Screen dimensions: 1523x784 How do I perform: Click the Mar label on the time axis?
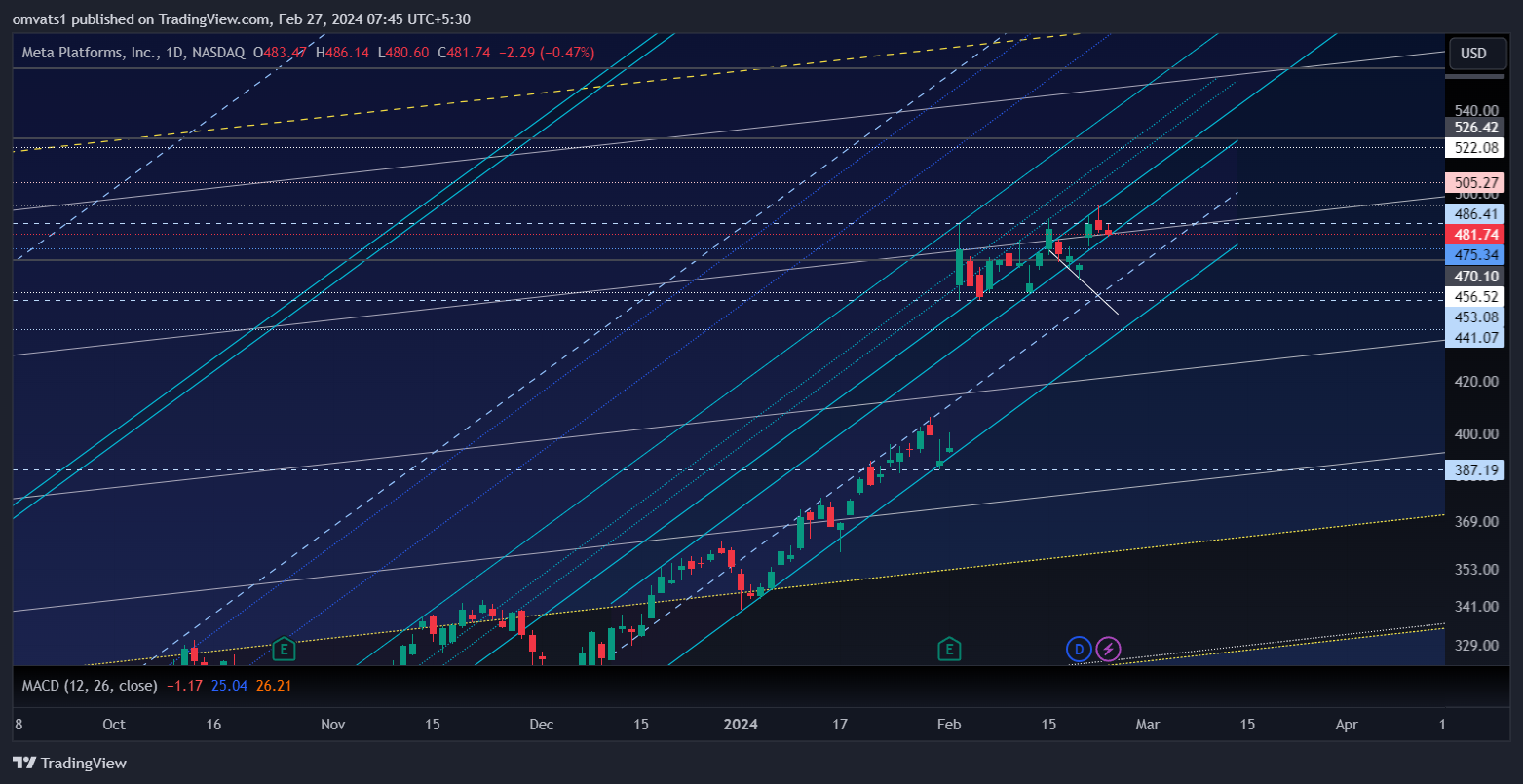[x=1148, y=725]
